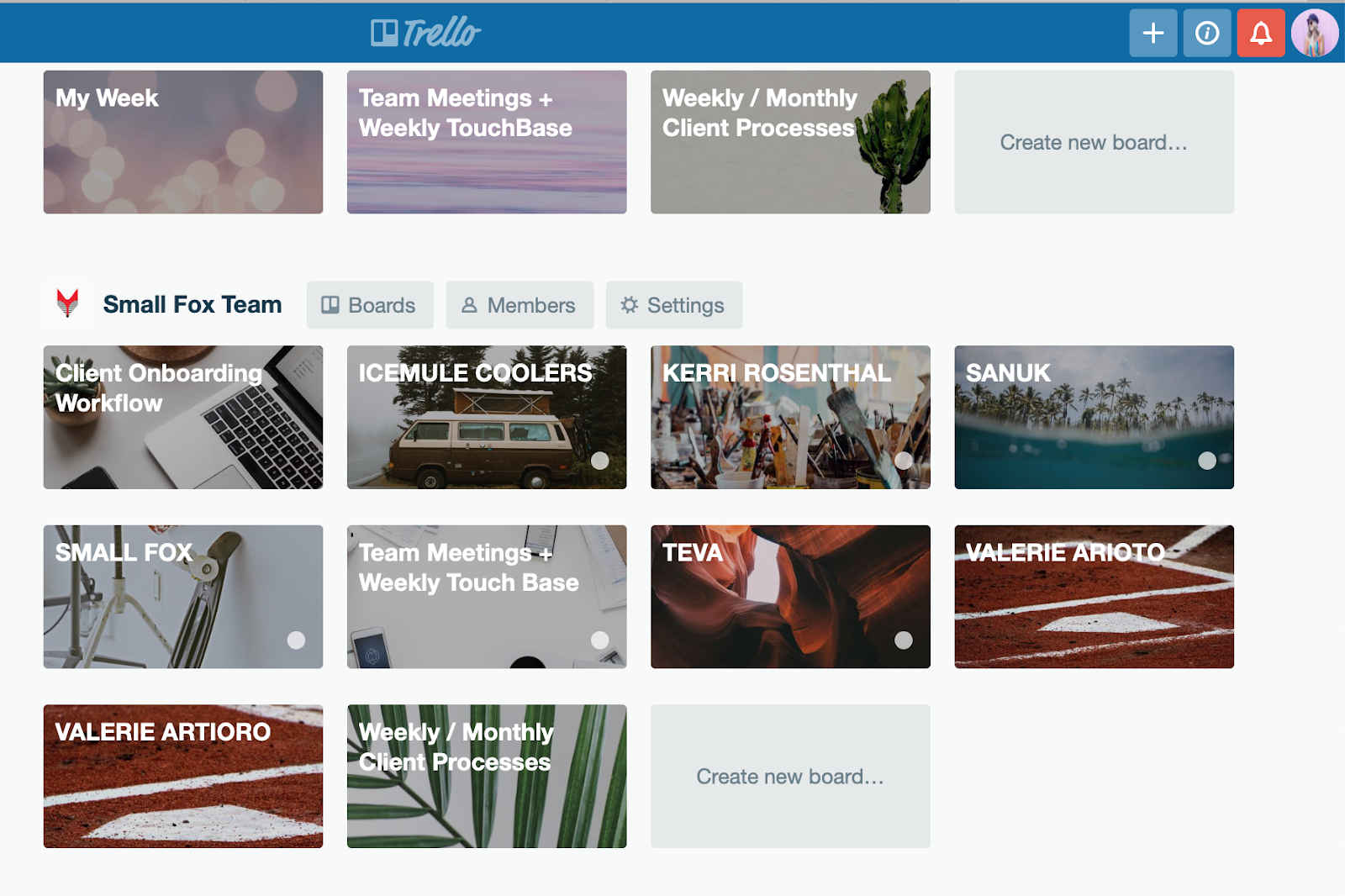Screen dimensions: 1345x896
Task: Open the information icon in header
Action: [1206, 33]
